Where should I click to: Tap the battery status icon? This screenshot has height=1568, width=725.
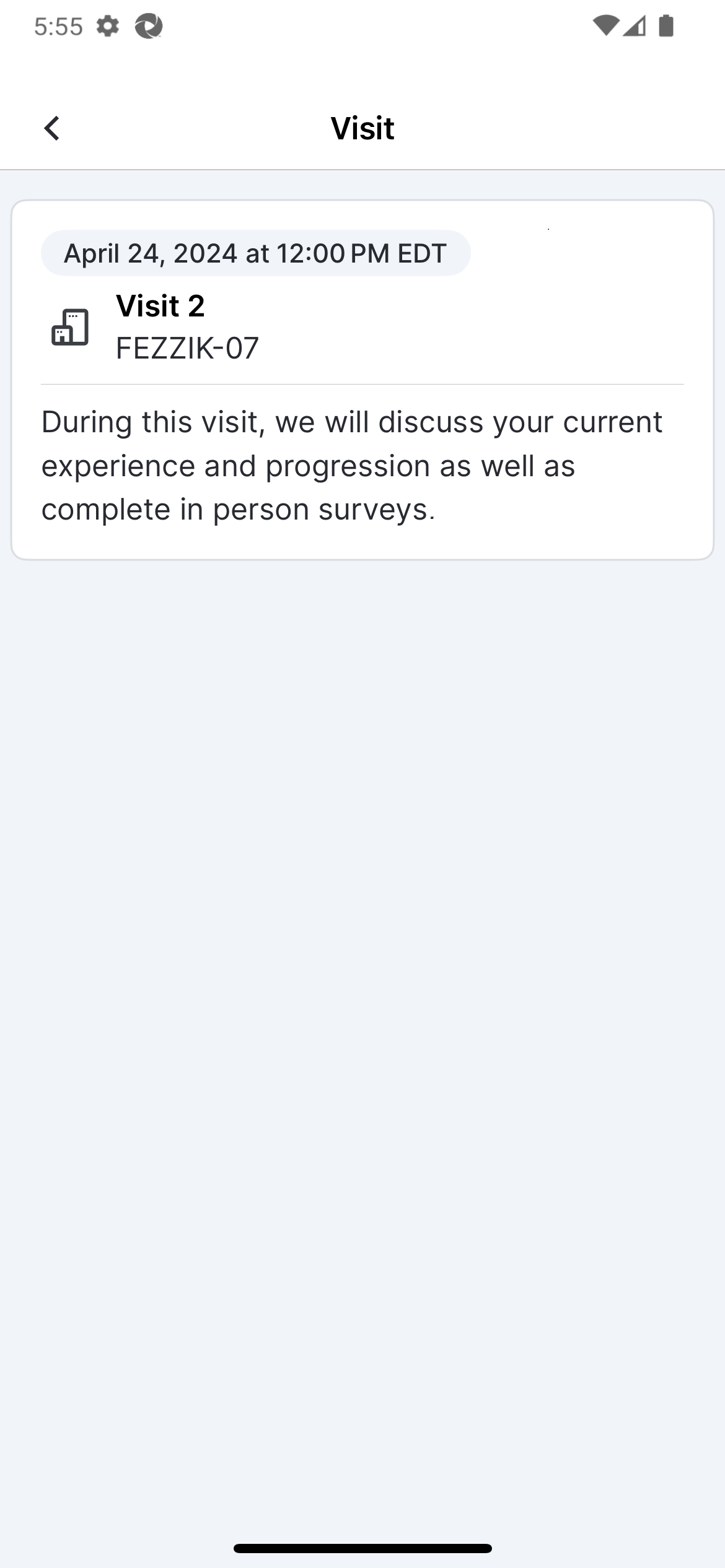(666, 26)
